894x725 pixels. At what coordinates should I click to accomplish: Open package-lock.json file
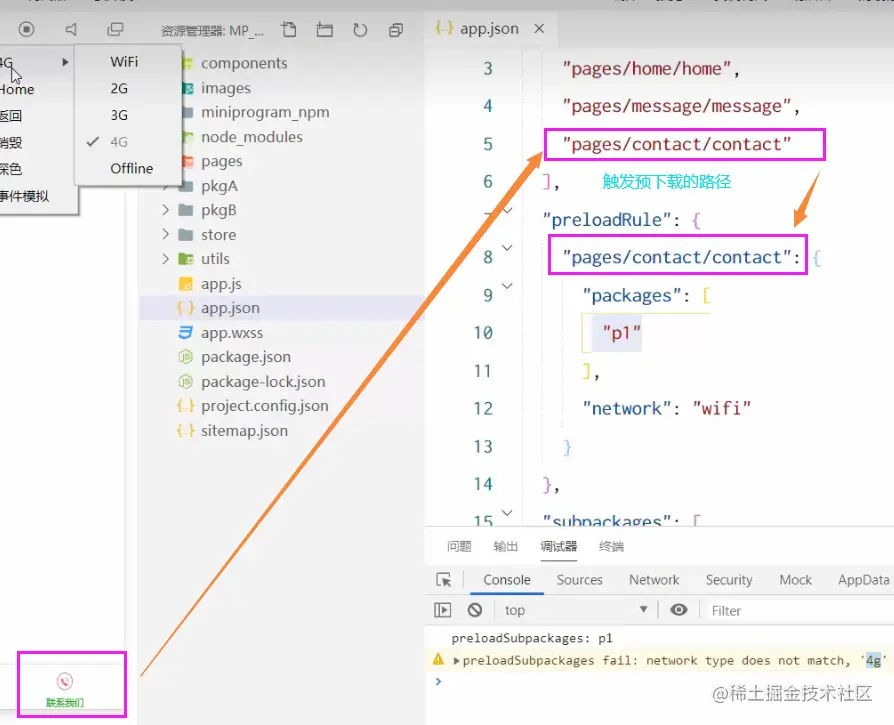[x=263, y=381]
